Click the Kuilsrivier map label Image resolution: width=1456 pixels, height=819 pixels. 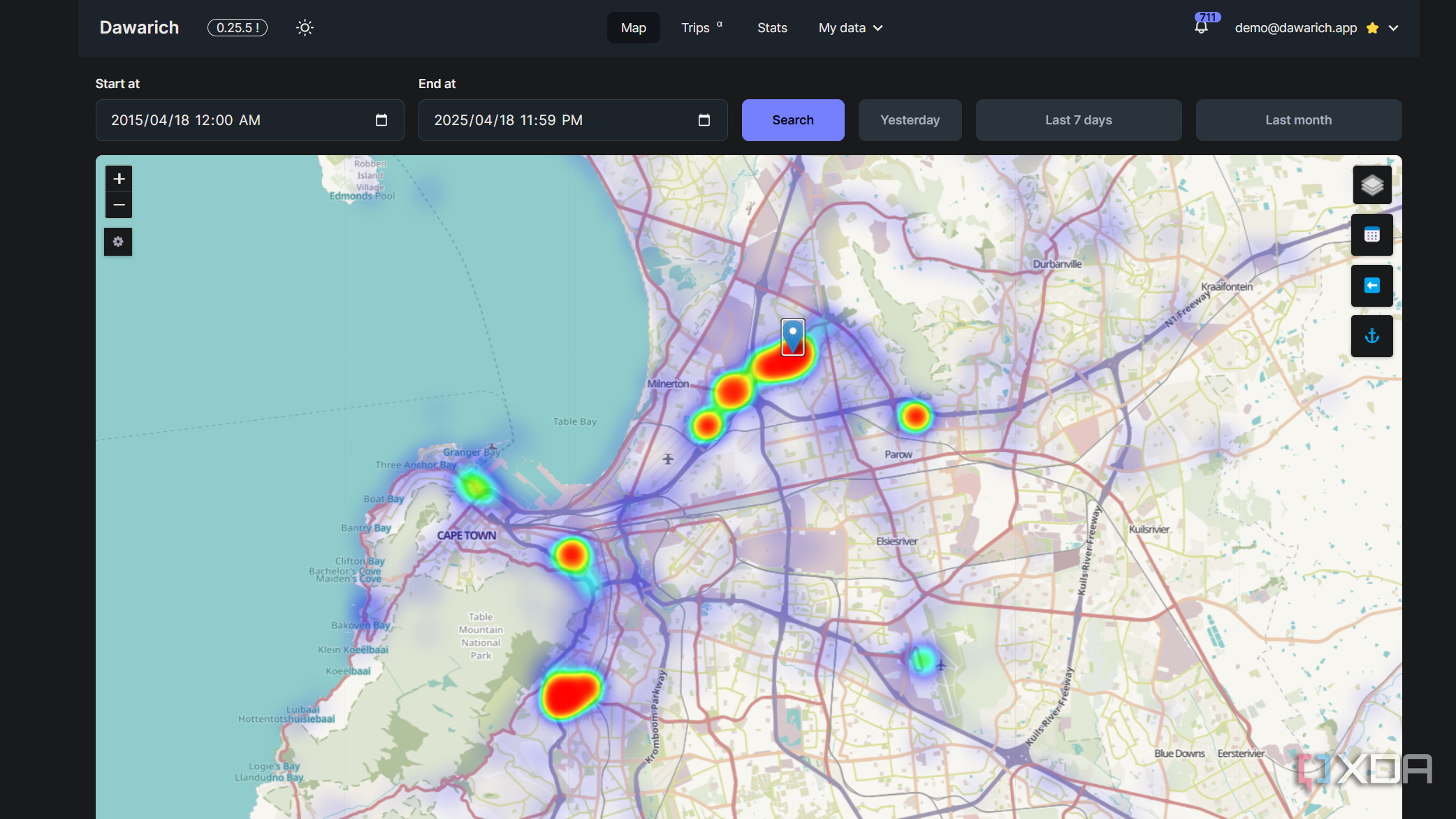coord(1149,529)
